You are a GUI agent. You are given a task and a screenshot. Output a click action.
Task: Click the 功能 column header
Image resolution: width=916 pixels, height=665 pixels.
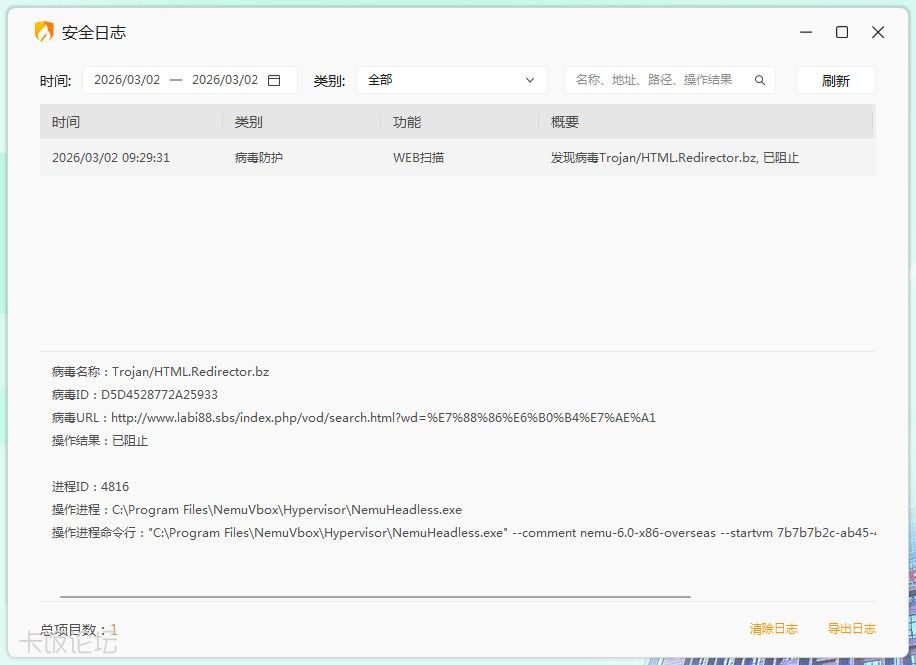point(407,122)
